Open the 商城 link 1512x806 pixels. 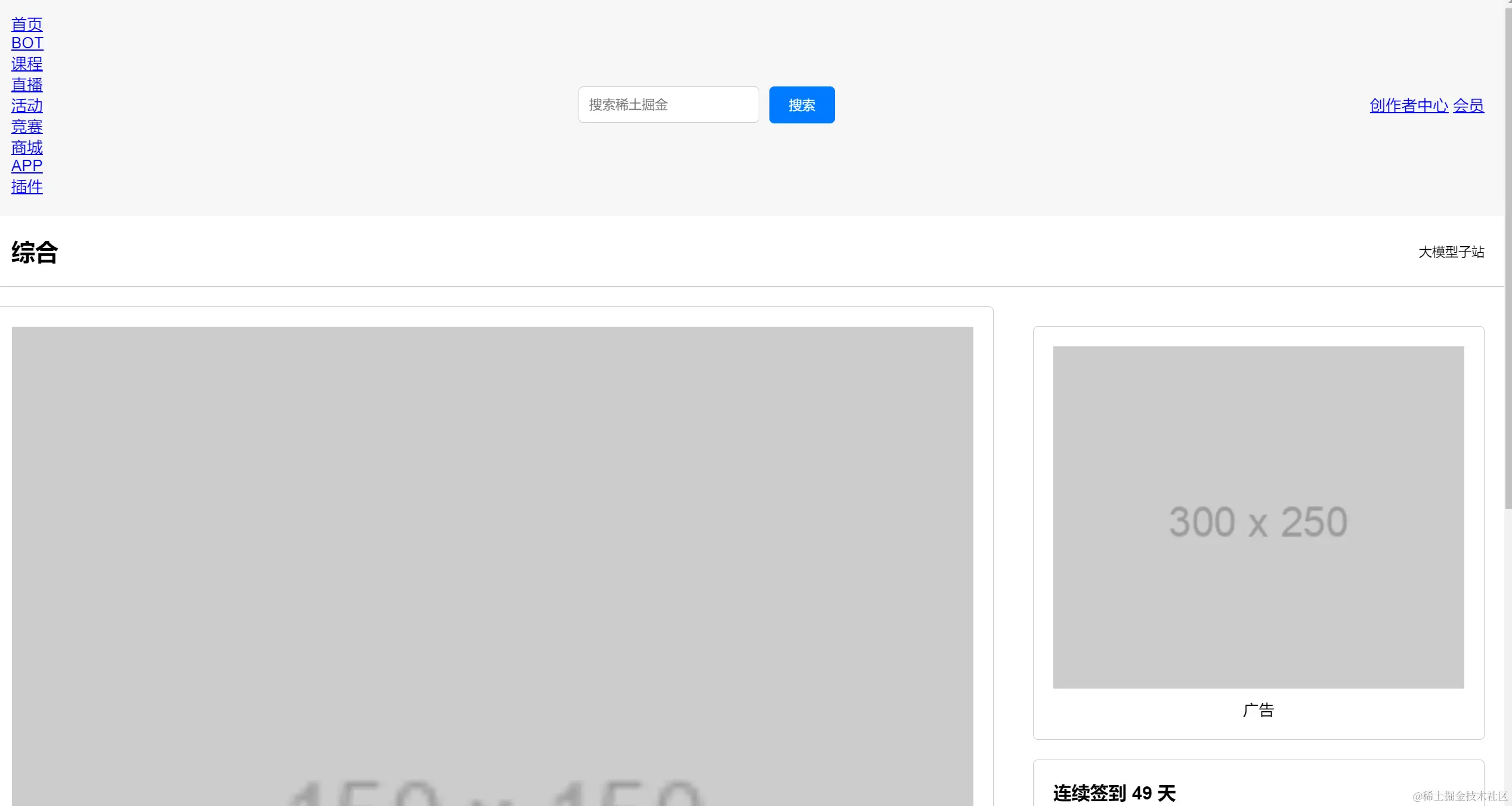tap(27, 147)
